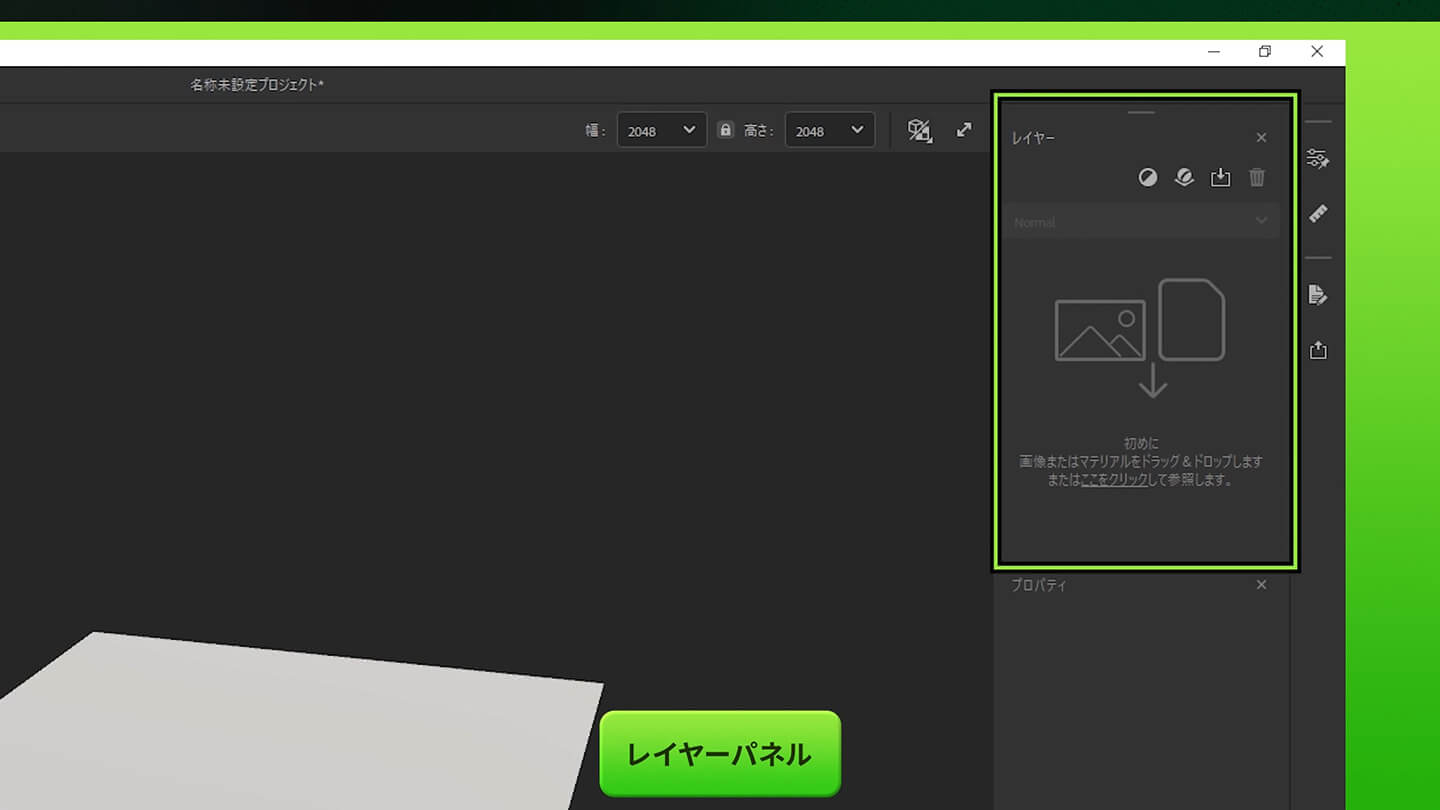This screenshot has height=810, width=1440.
Task: Add a filter using the half-circle icon
Action: (1148, 178)
